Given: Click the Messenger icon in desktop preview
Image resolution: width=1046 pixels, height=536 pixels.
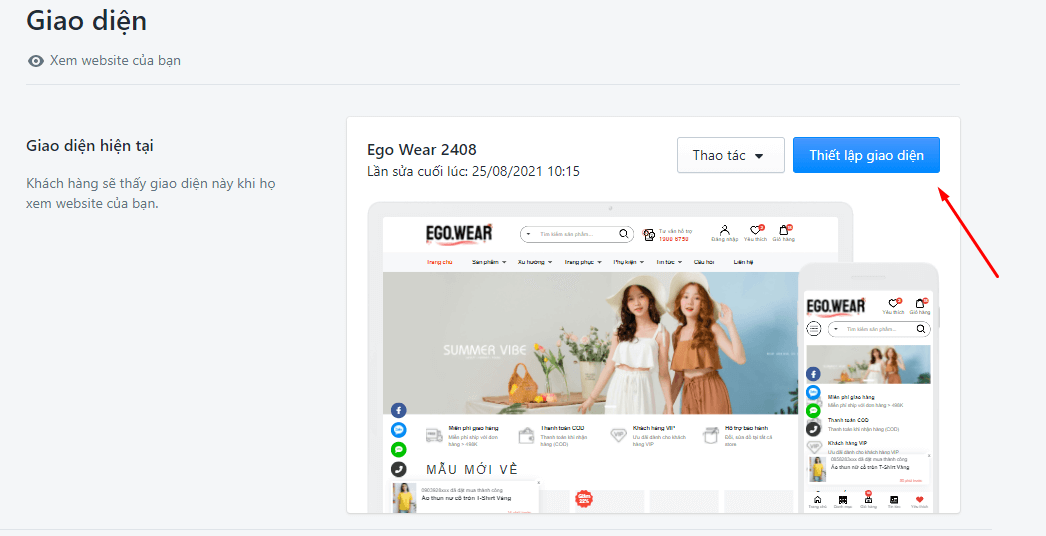Looking at the screenshot, I should tap(398, 430).
